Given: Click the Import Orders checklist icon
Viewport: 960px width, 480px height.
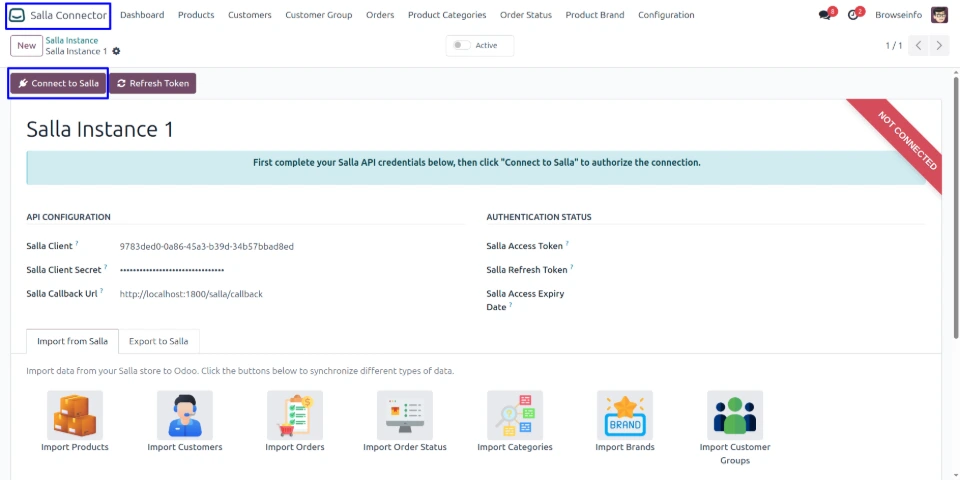Looking at the screenshot, I should coord(295,415).
